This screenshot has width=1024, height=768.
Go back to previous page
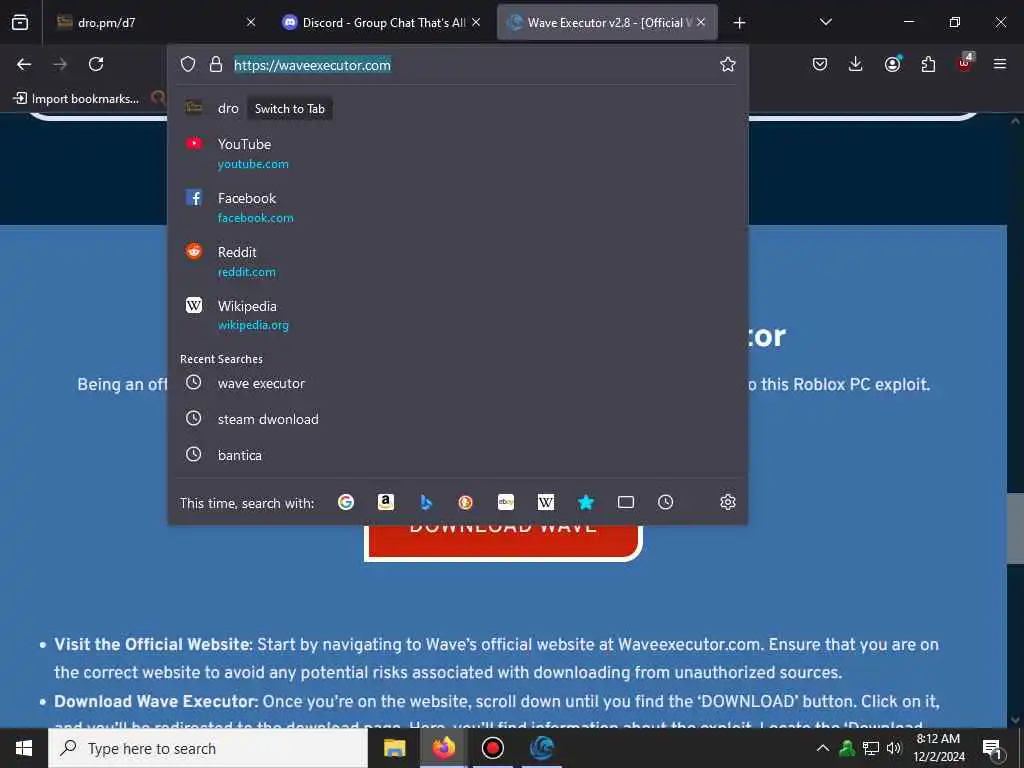click(24, 64)
